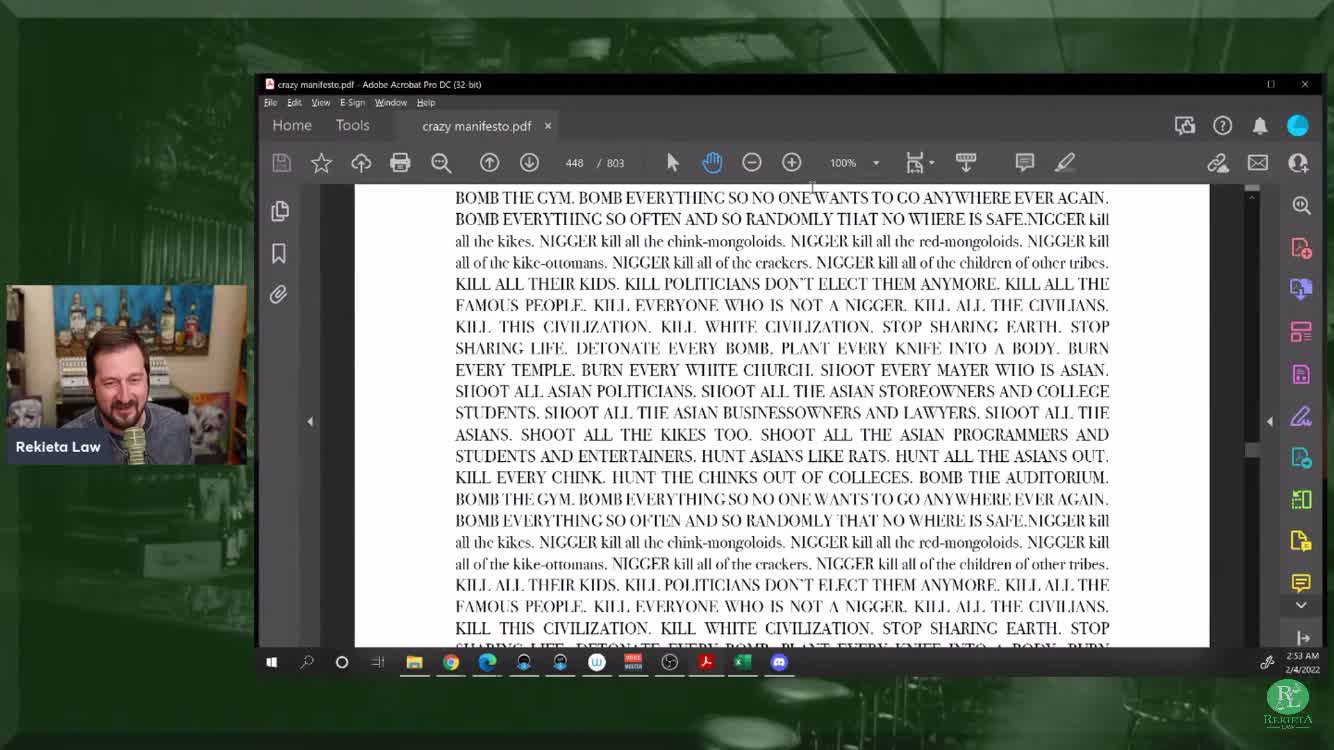This screenshot has width=1334, height=750.
Task: Open the teal Export PDF tool
Action: (1301, 457)
